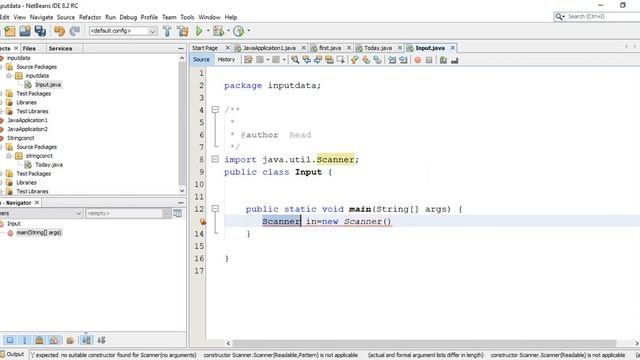Click the Stop Macro Recording icon
Screen dimensions: 640x360
pos(429,60)
